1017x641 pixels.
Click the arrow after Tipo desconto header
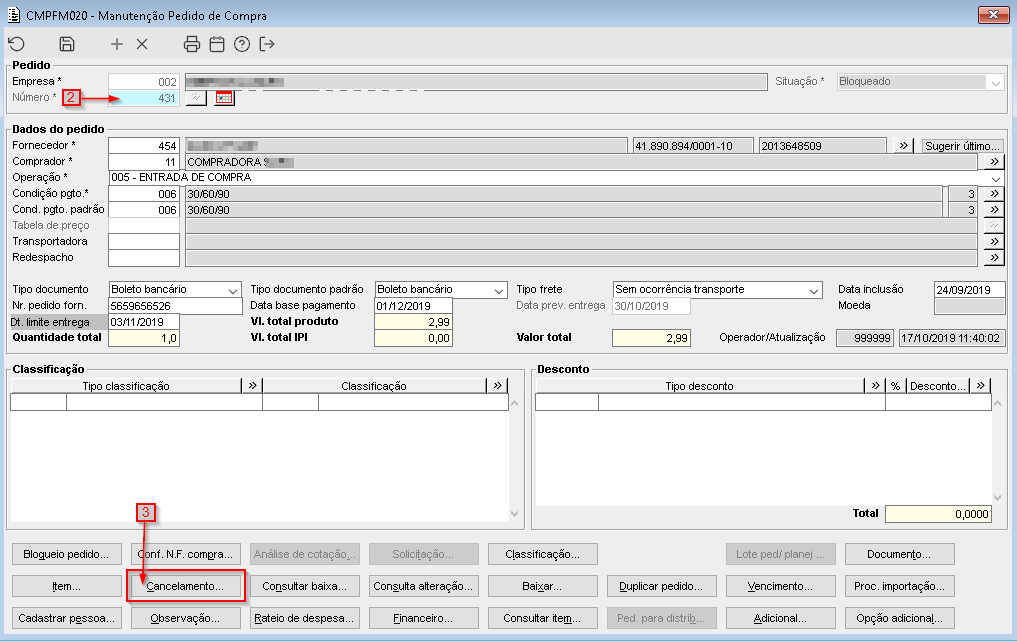tap(875, 385)
